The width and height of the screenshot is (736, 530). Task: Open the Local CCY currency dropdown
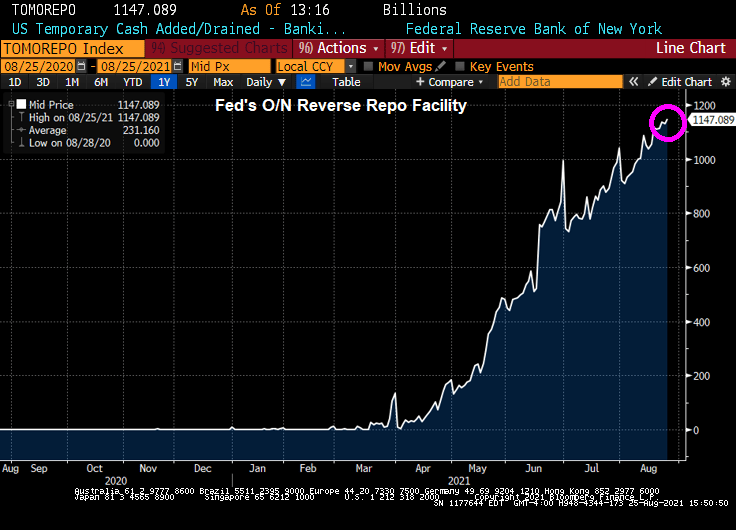pyautogui.click(x=314, y=66)
